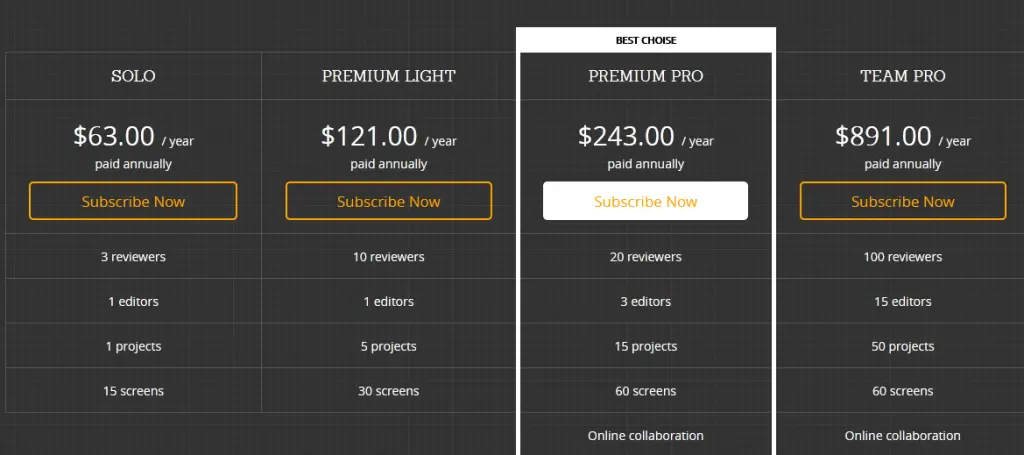Click the $121.00 per year price

click(389, 136)
